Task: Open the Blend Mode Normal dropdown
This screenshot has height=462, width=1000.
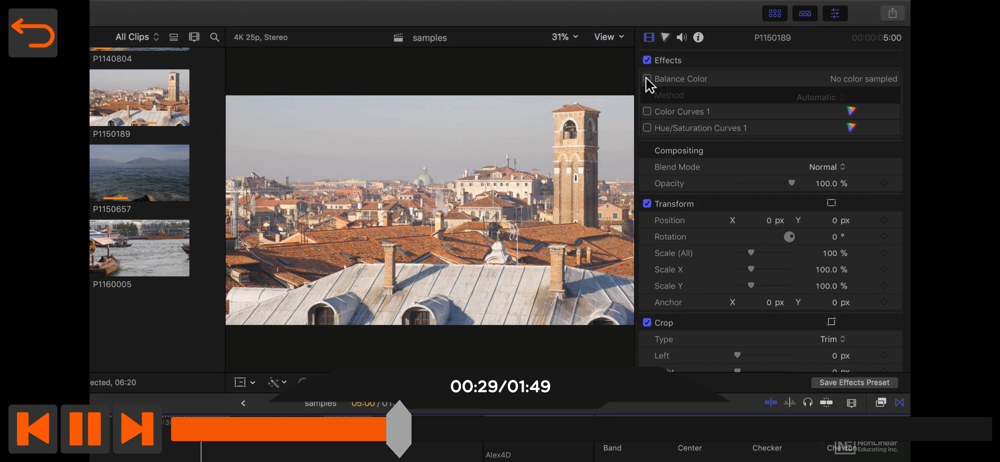Action: (827, 167)
